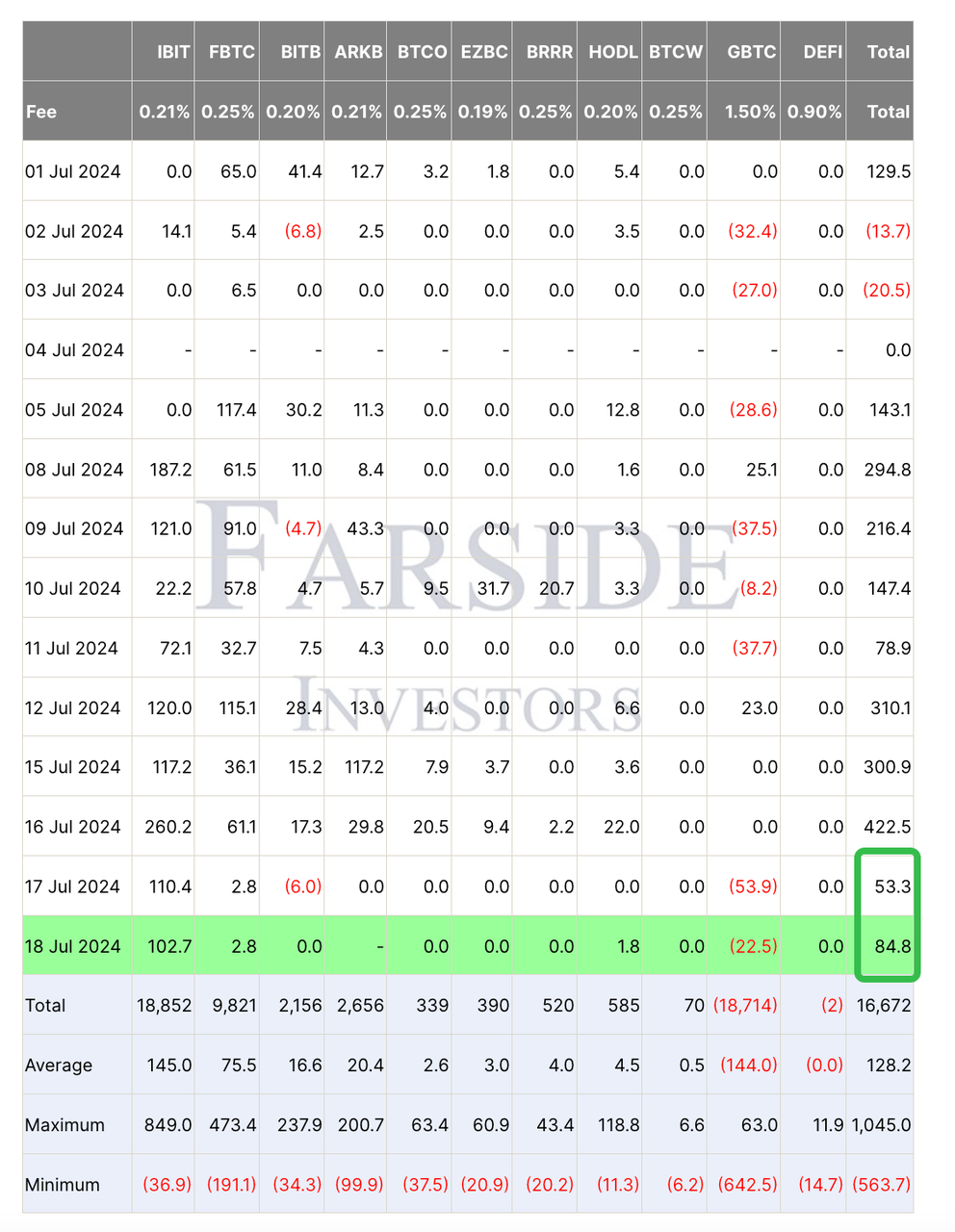The image size is (955, 1232).
Task: Click GBTC fee value 1.50%
Action: click(750, 112)
